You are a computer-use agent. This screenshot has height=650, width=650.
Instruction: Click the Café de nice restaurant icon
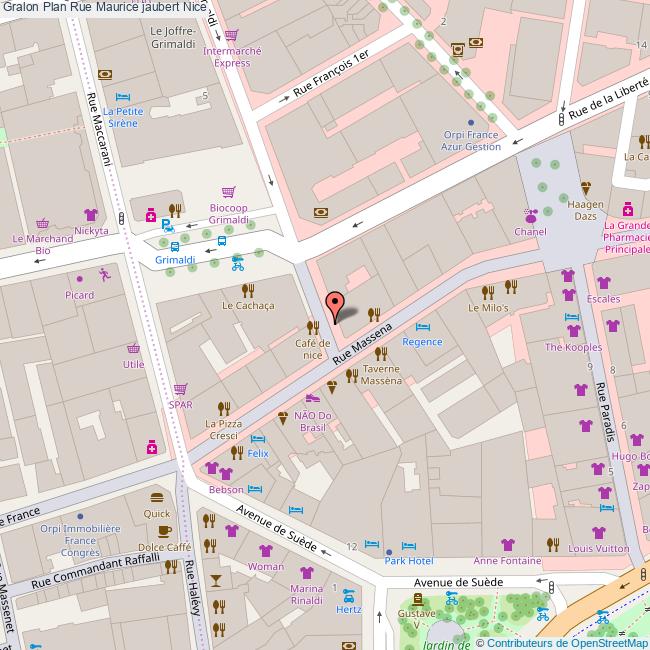click(312, 327)
